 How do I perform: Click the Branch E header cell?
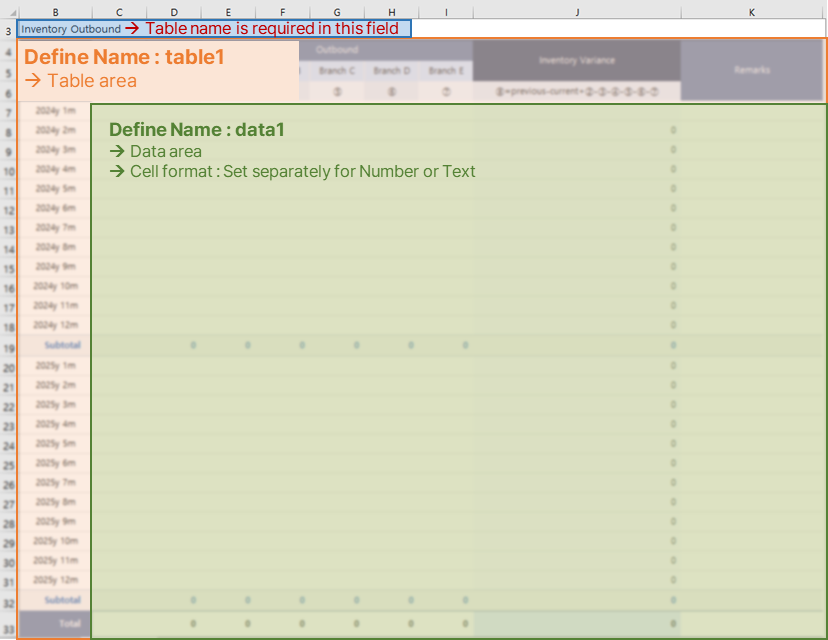pos(446,71)
